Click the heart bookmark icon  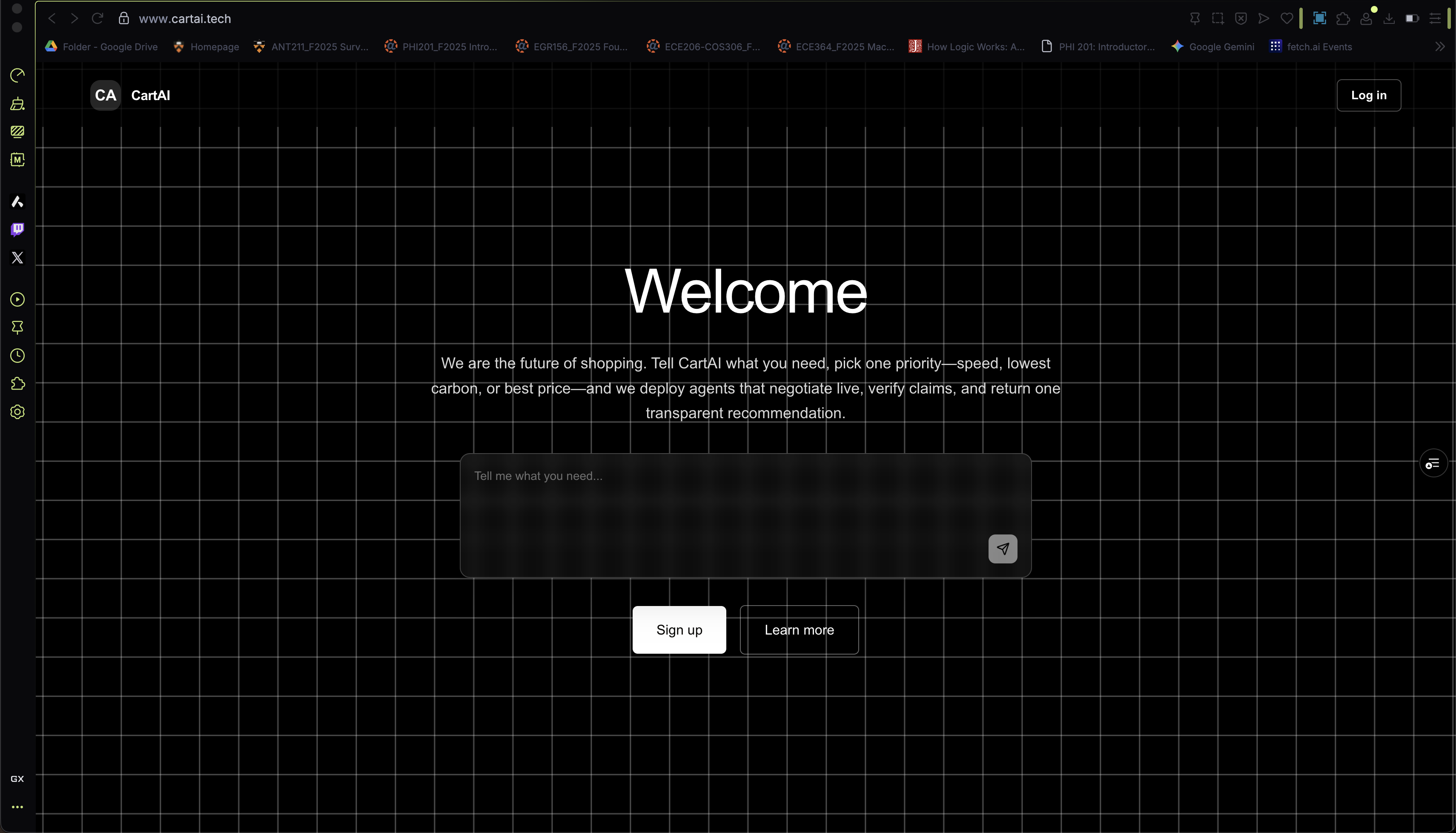click(x=1287, y=18)
